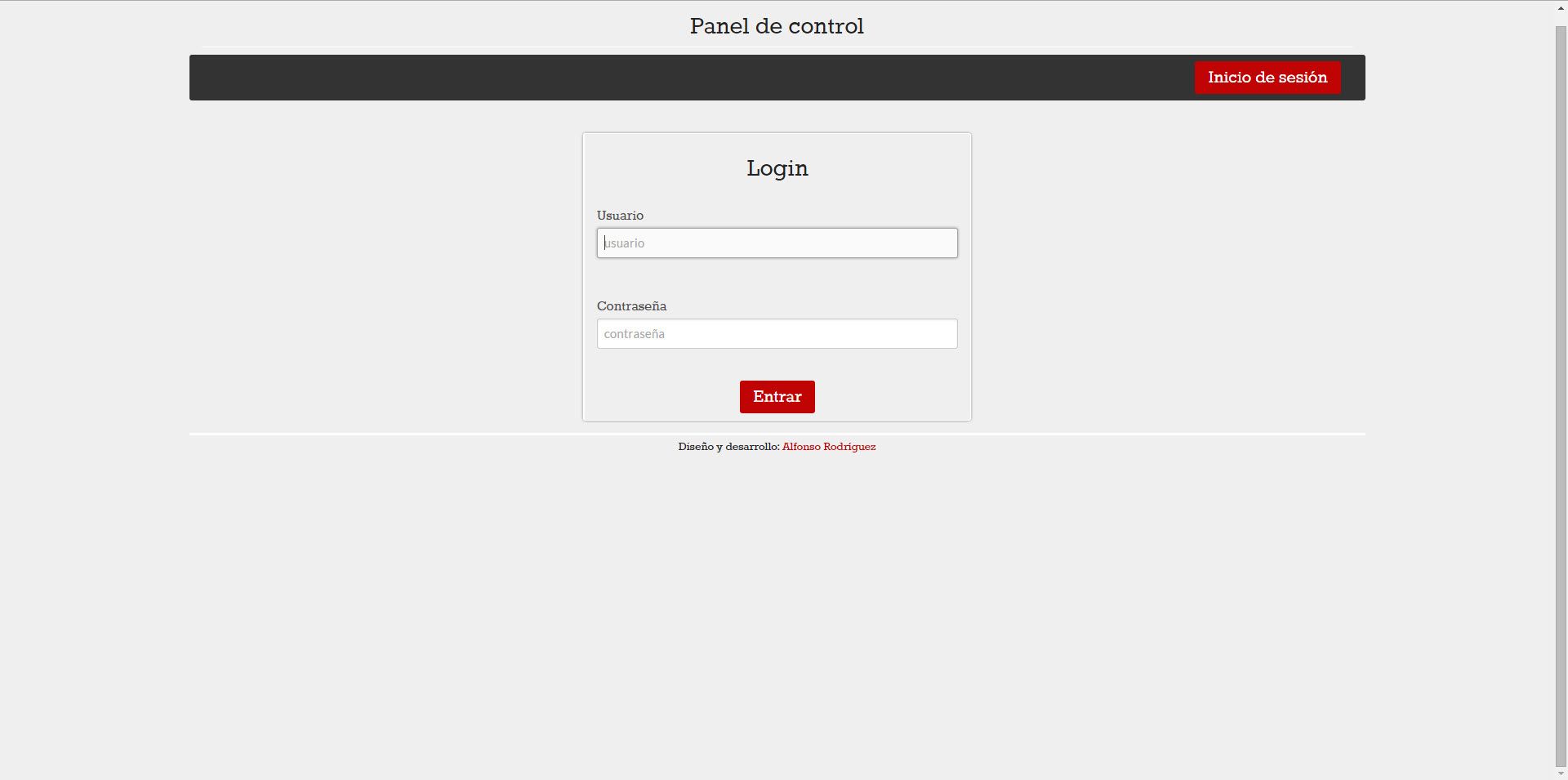
Task: Select the Contraseña password field
Action: 777,333
